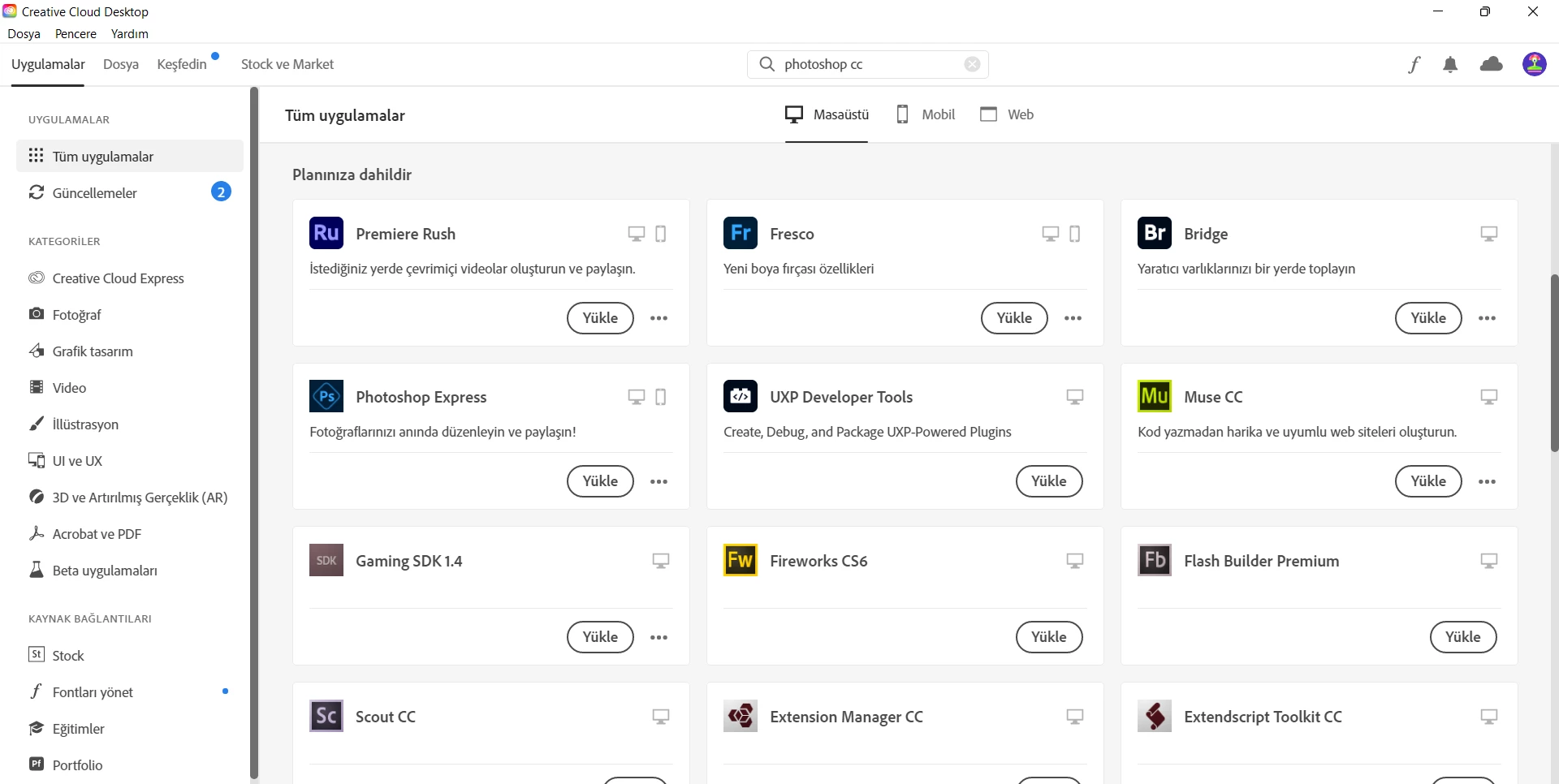1559x784 pixels.
Task: Install Premiere Rush with Yükle button
Action: tap(600, 318)
